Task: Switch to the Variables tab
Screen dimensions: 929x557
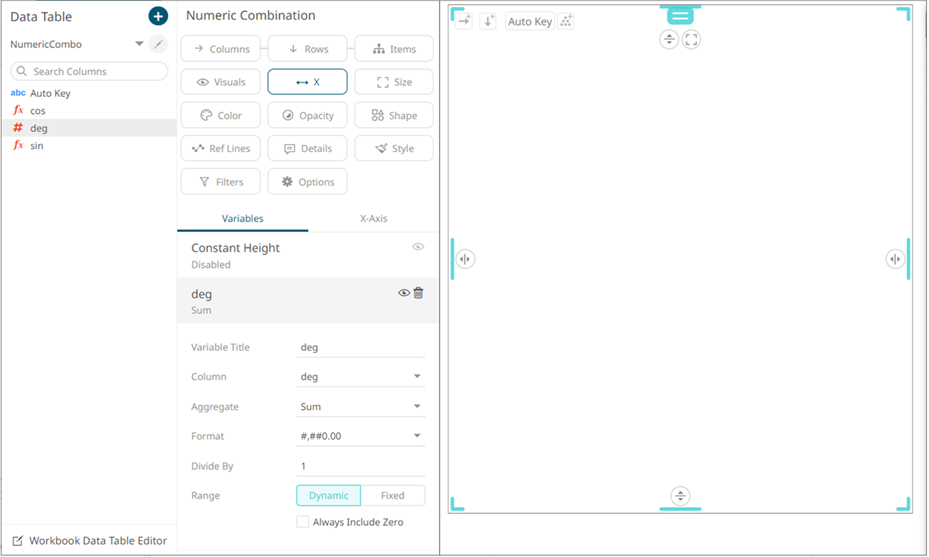Action: (x=242, y=218)
